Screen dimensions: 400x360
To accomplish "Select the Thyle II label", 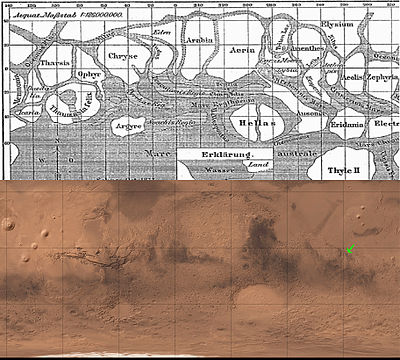I will (344, 170).
